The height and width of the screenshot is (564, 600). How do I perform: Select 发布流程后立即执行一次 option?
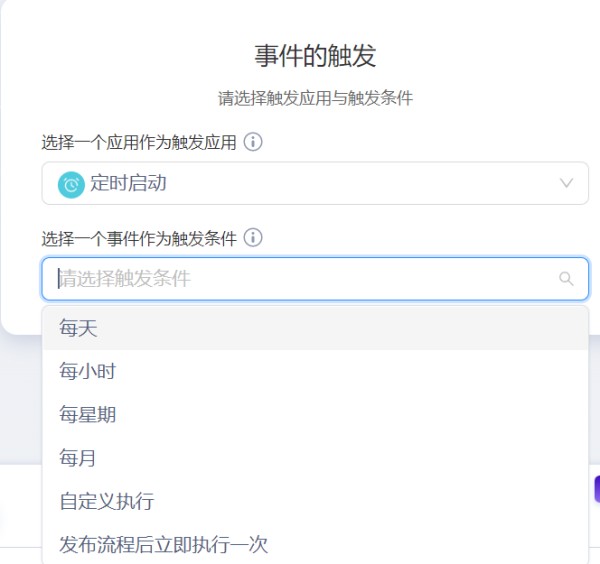tap(315, 544)
